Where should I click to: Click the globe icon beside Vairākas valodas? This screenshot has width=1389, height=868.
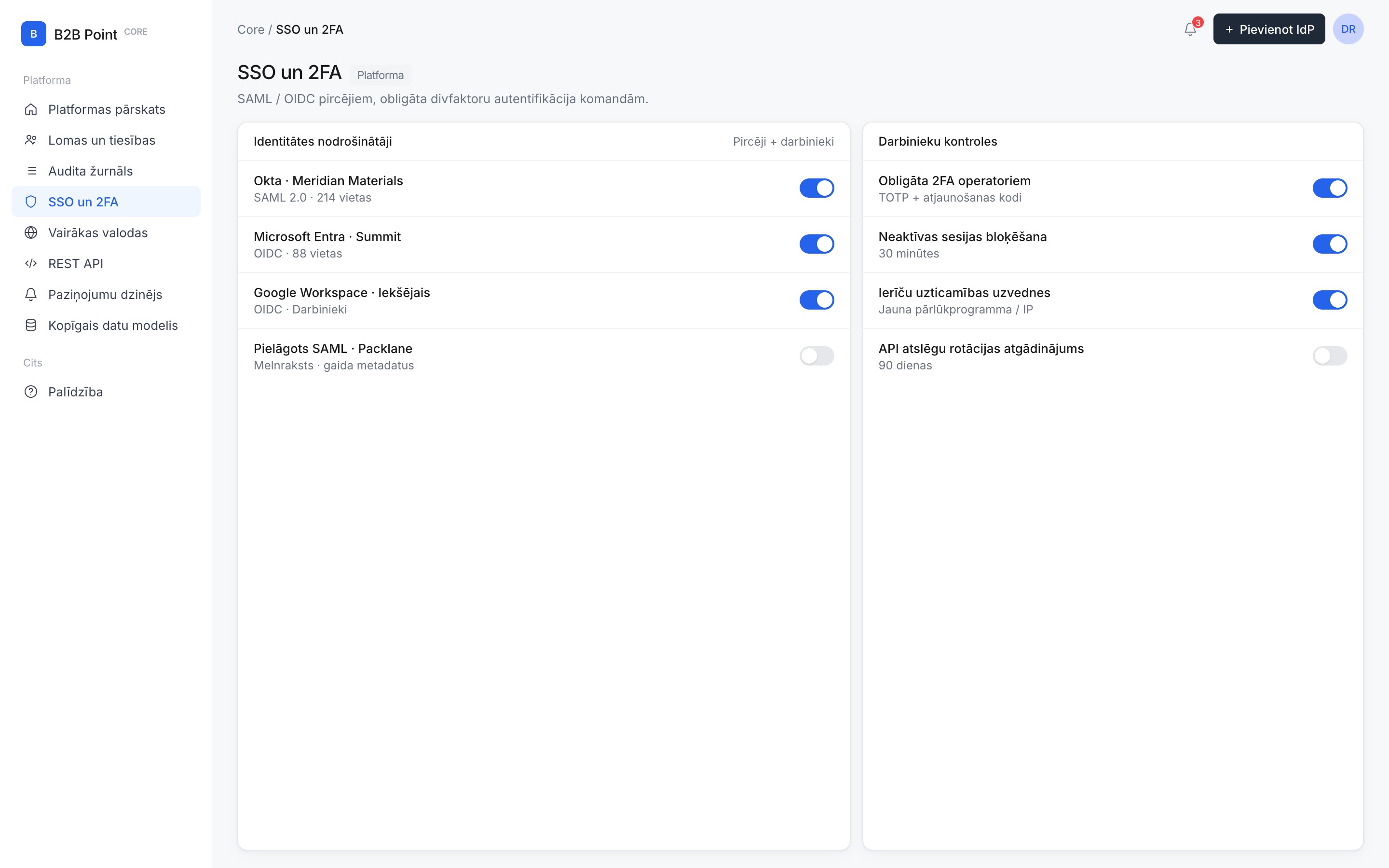(31, 232)
